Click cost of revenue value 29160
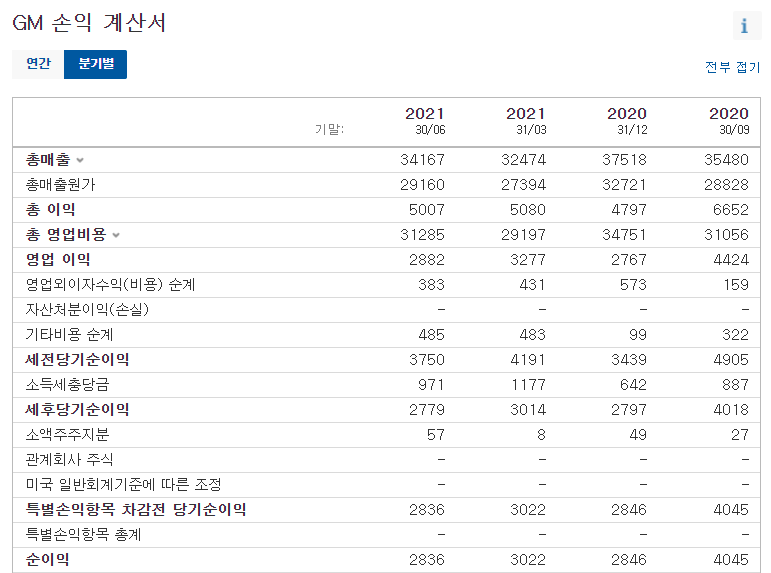The width and height of the screenshot is (771, 573). pyautogui.click(x=422, y=185)
